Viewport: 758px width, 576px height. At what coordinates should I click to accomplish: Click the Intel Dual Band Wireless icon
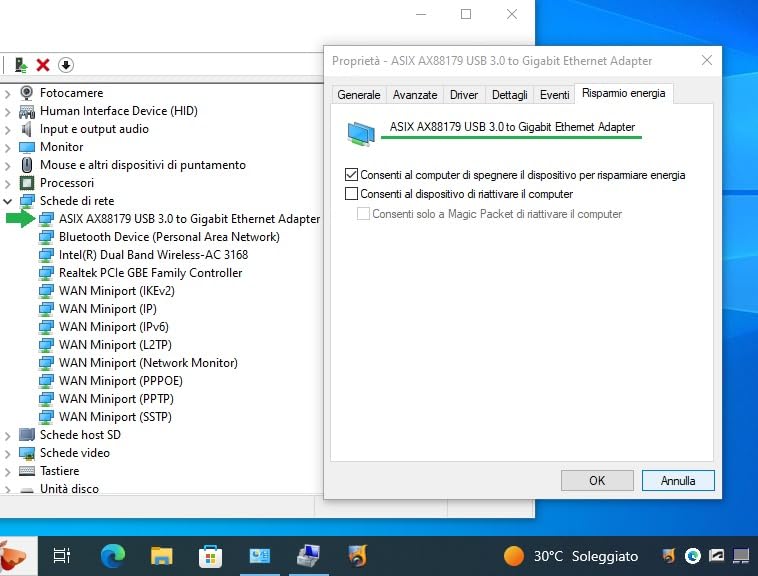pyautogui.click(x=46, y=255)
